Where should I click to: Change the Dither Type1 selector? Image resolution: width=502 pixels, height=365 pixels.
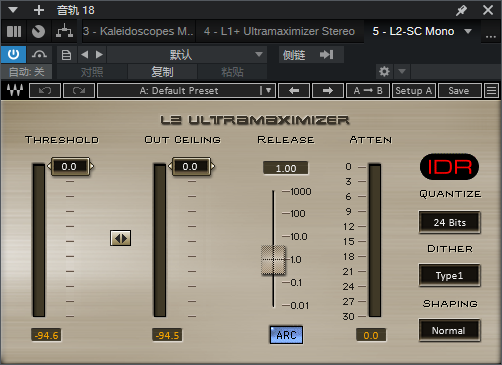(449, 275)
